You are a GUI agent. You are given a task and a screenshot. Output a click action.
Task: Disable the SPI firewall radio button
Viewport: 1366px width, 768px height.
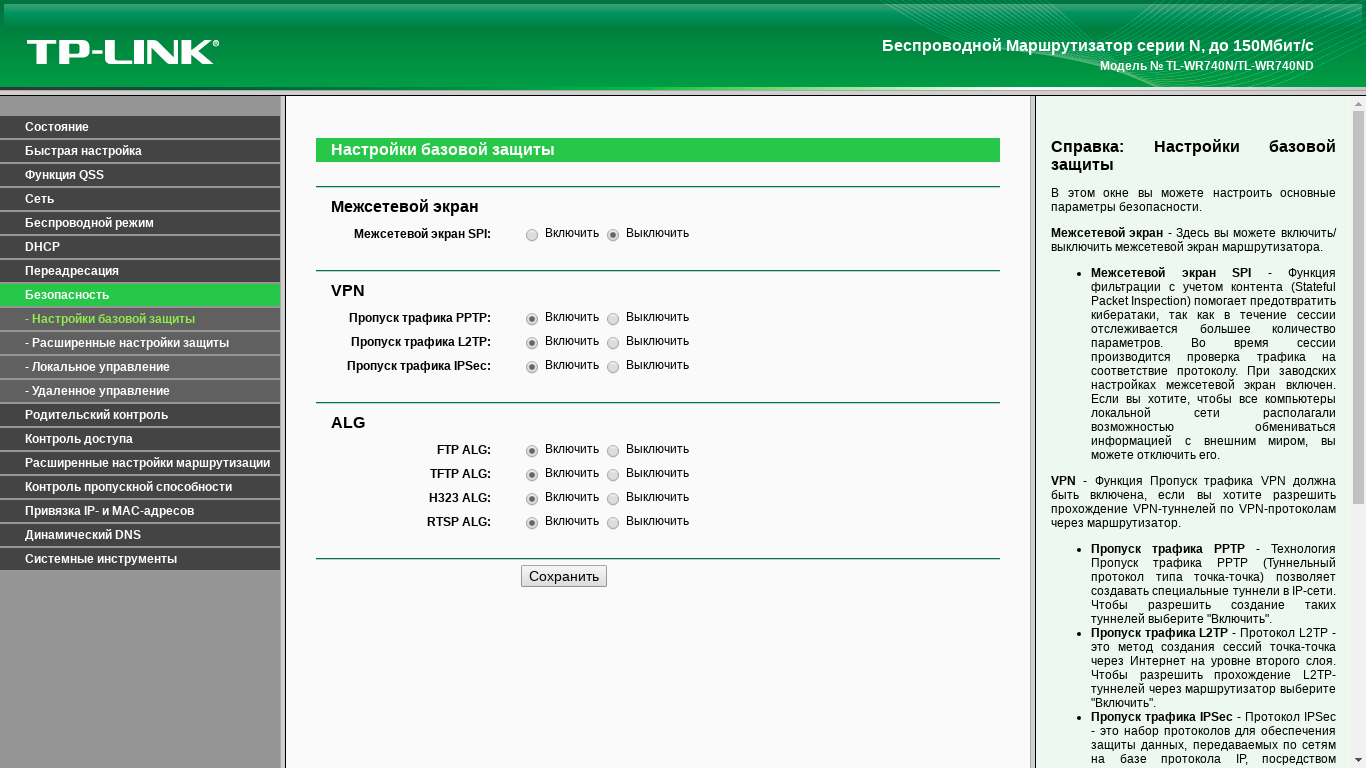pyautogui.click(x=613, y=235)
